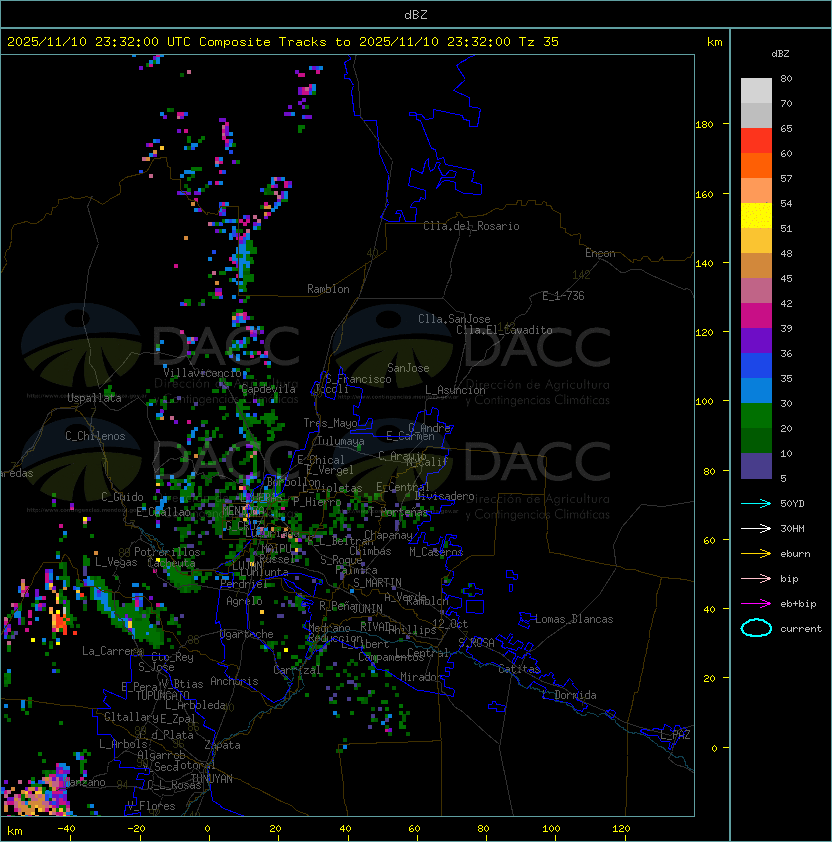
Task: Click the magenta eb+bip arrow in legend
Action: coord(756,604)
